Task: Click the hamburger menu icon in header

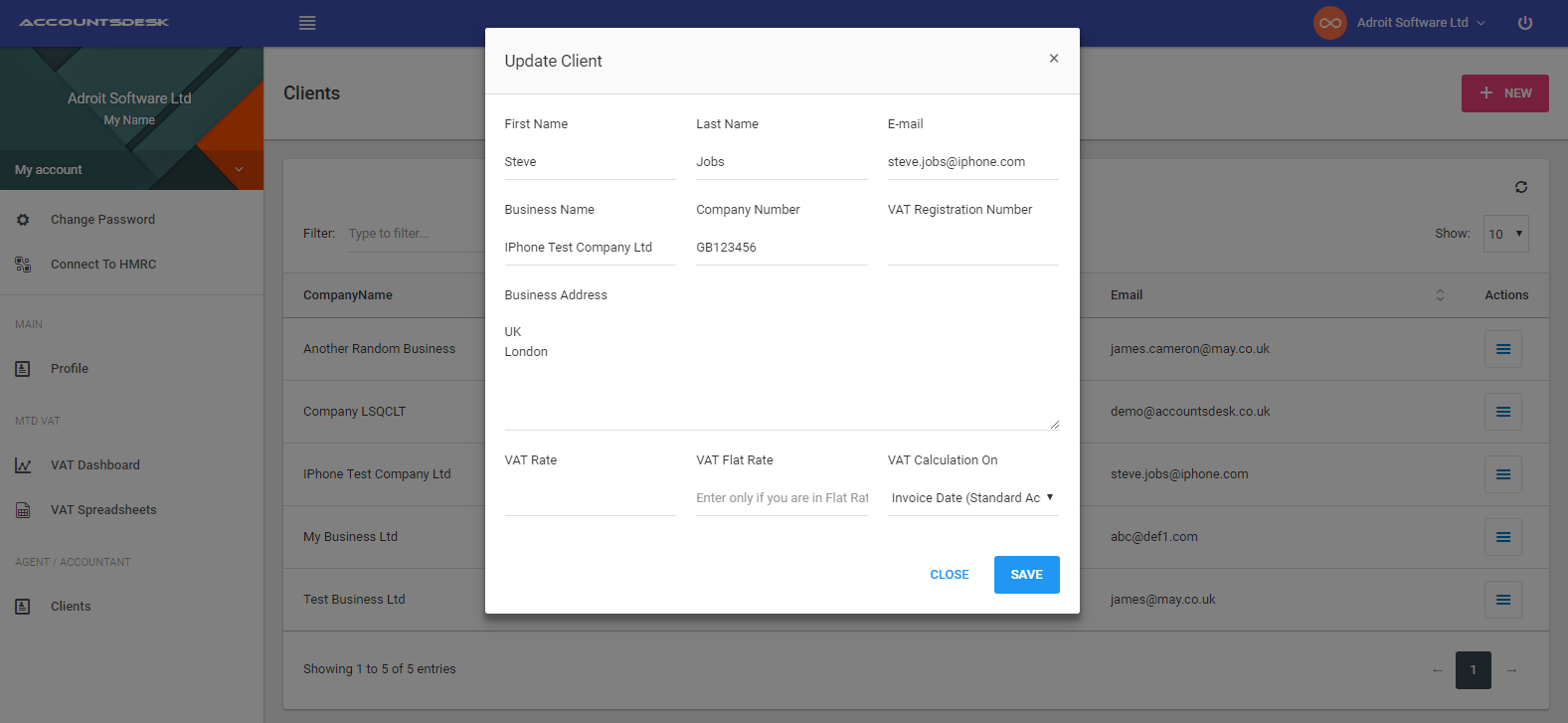Action: [x=307, y=23]
